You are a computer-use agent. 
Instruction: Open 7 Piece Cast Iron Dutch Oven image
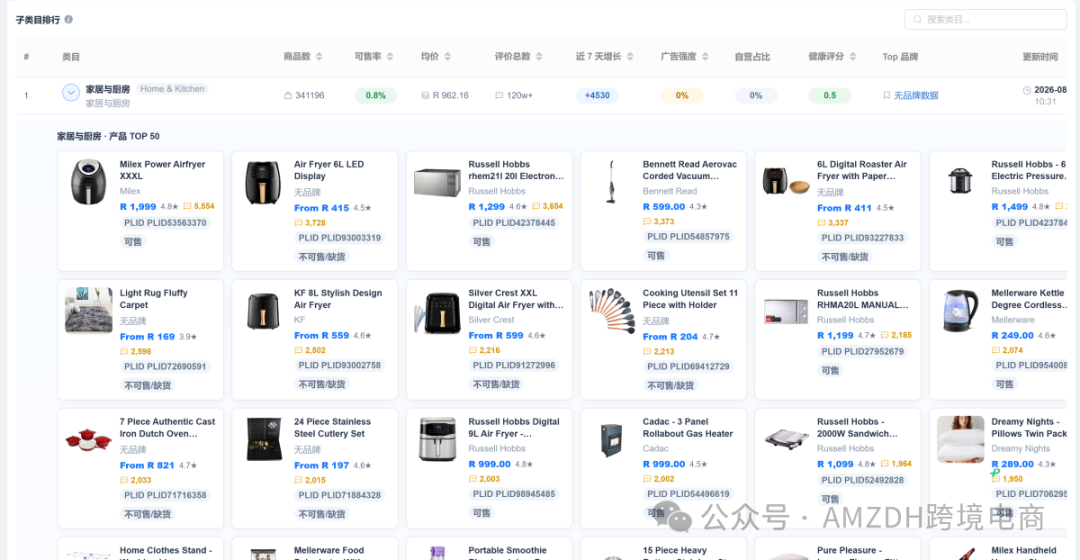(89, 439)
